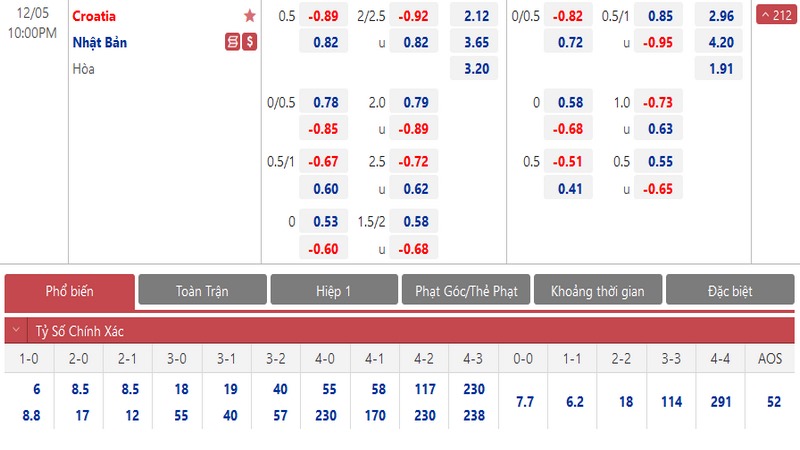Click the Croatia team name
Viewport: 800px width, 450px height.
(x=96, y=16)
